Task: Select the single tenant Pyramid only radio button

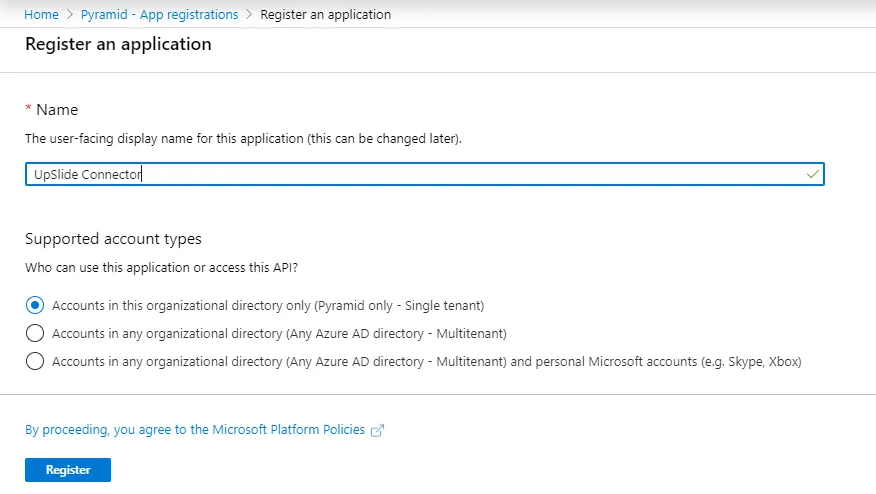Action: (35, 305)
